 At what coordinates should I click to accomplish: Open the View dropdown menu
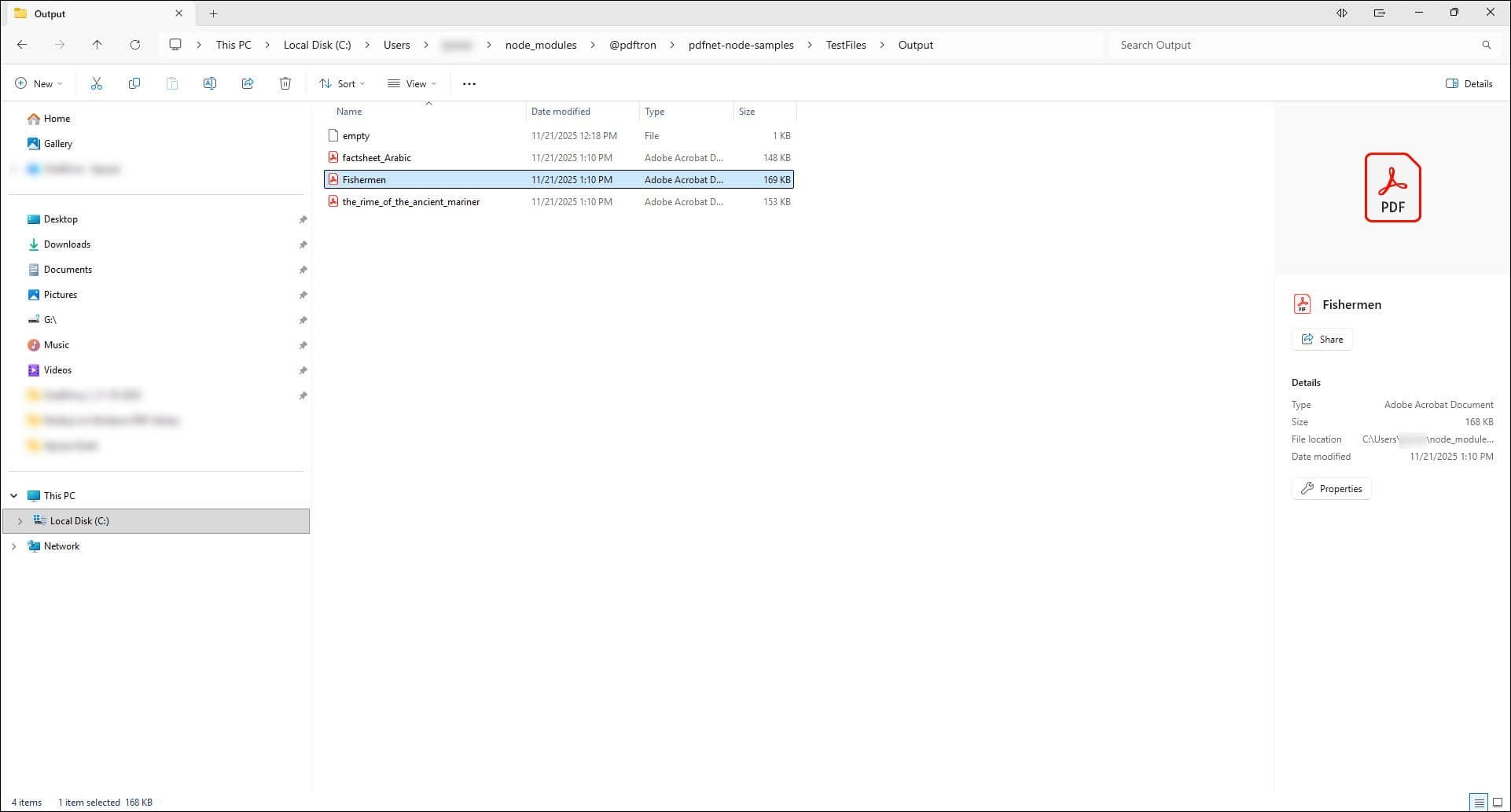click(x=411, y=83)
